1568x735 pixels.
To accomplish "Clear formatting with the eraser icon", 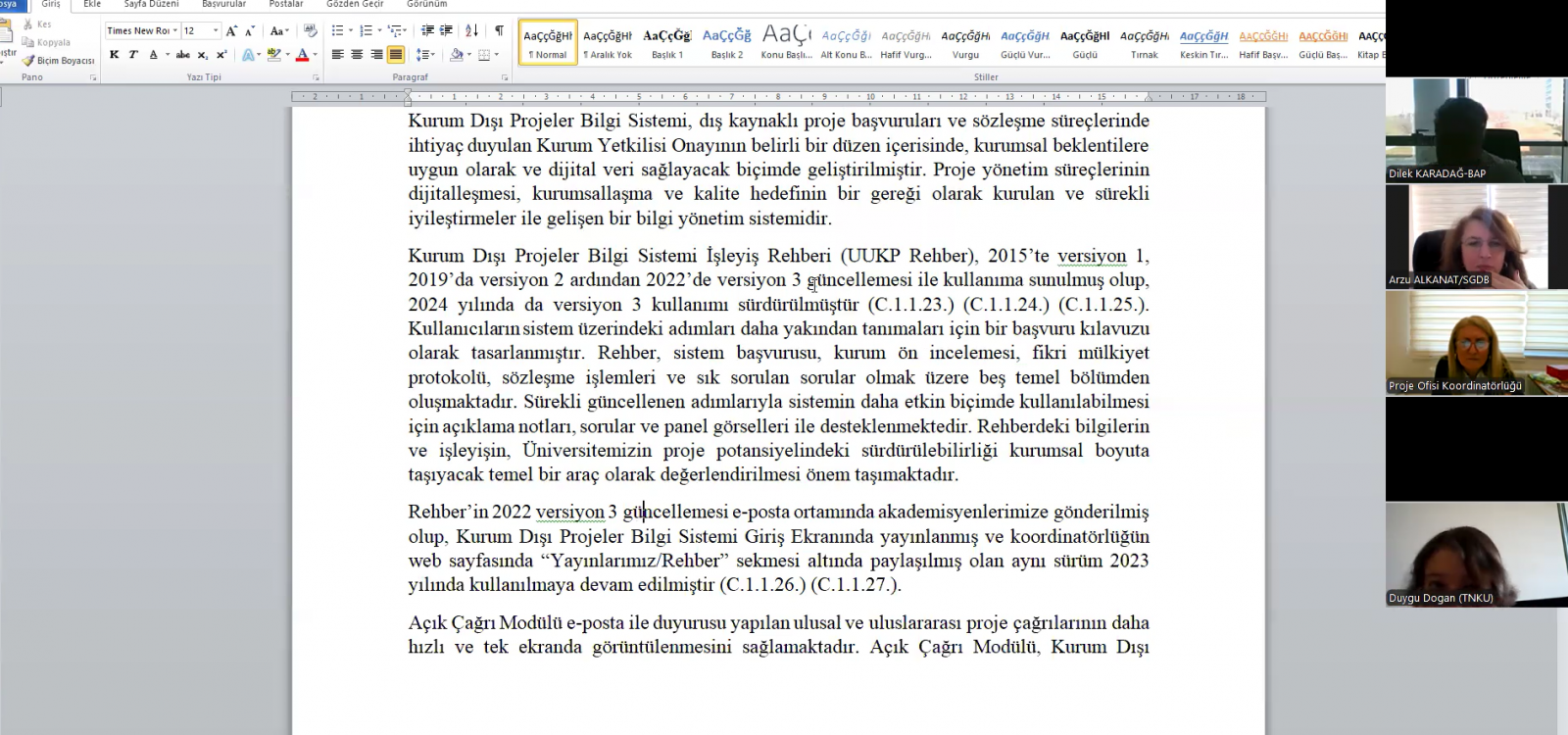I will click(311, 31).
